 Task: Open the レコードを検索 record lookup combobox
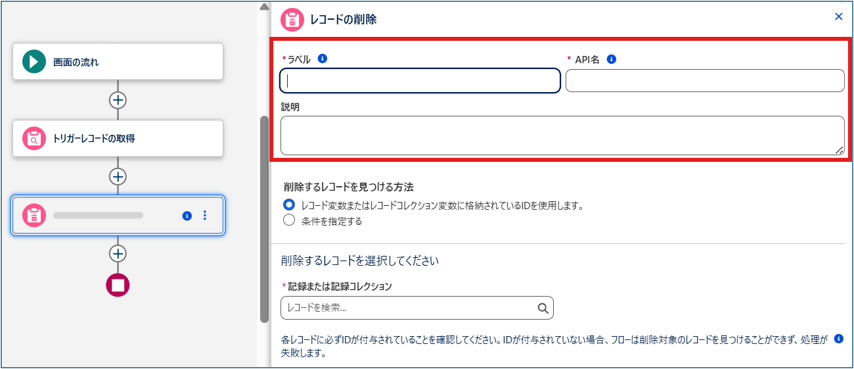(417, 308)
